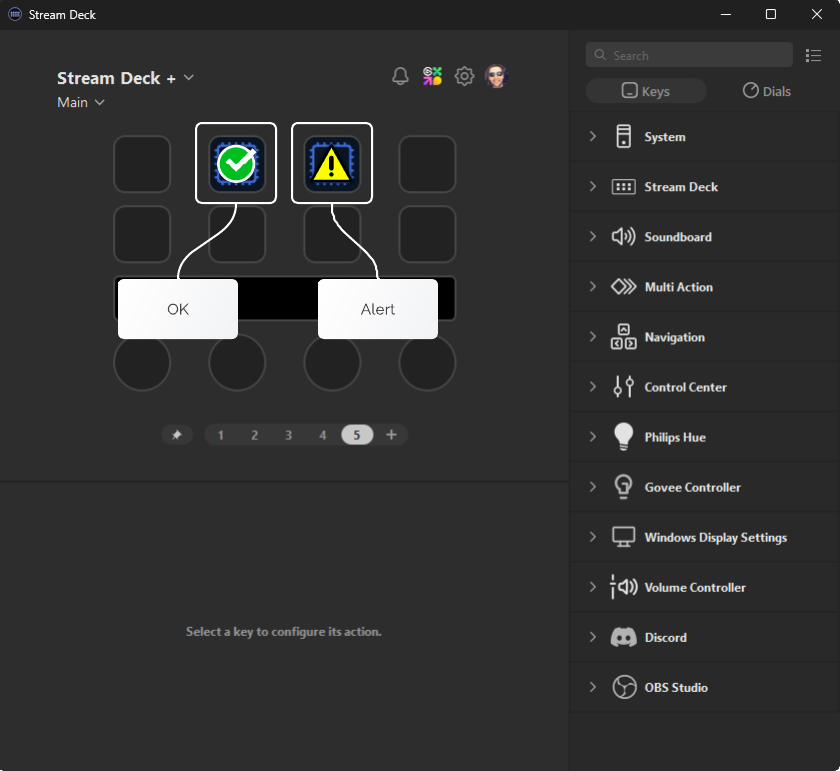Open Stream Deck settings gear

click(x=464, y=75)
